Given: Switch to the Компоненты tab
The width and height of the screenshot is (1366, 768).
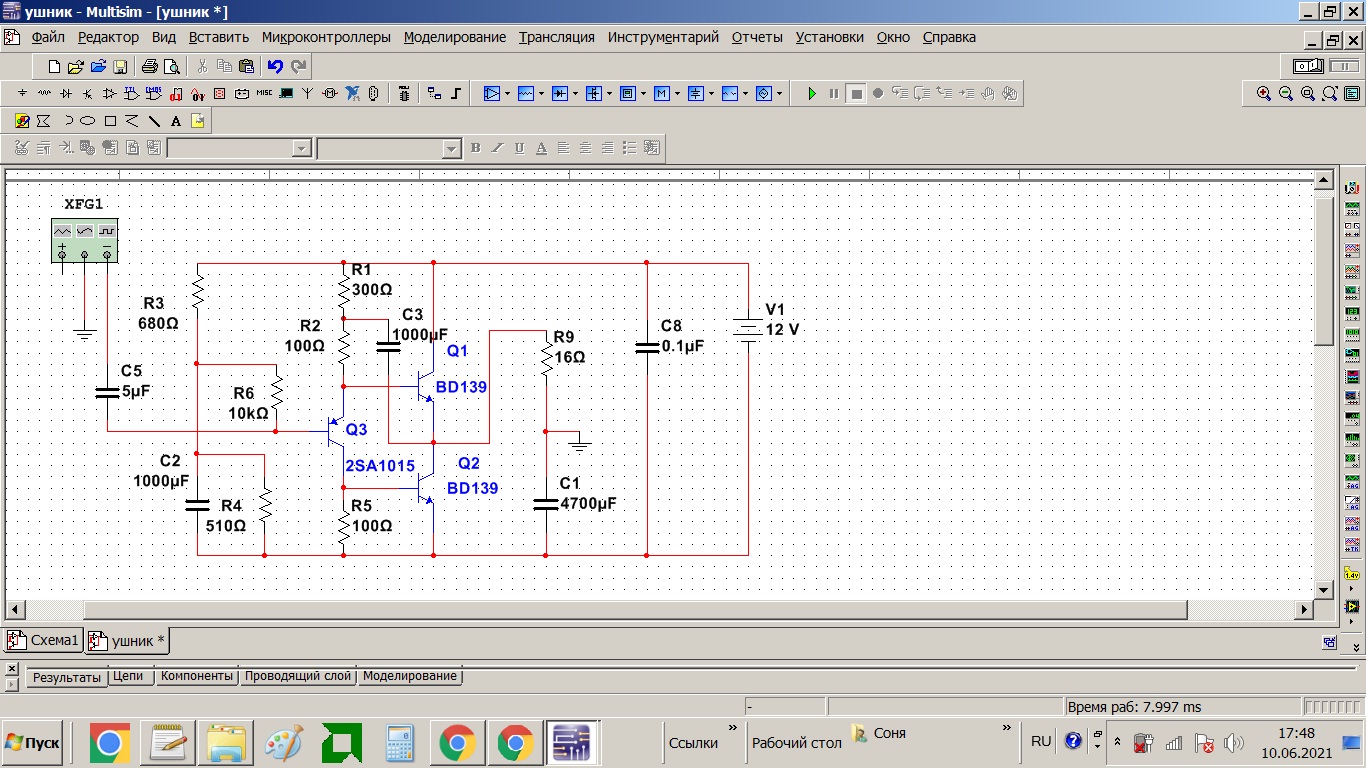Looking at the screenshot, I should [x=197, y=676].
